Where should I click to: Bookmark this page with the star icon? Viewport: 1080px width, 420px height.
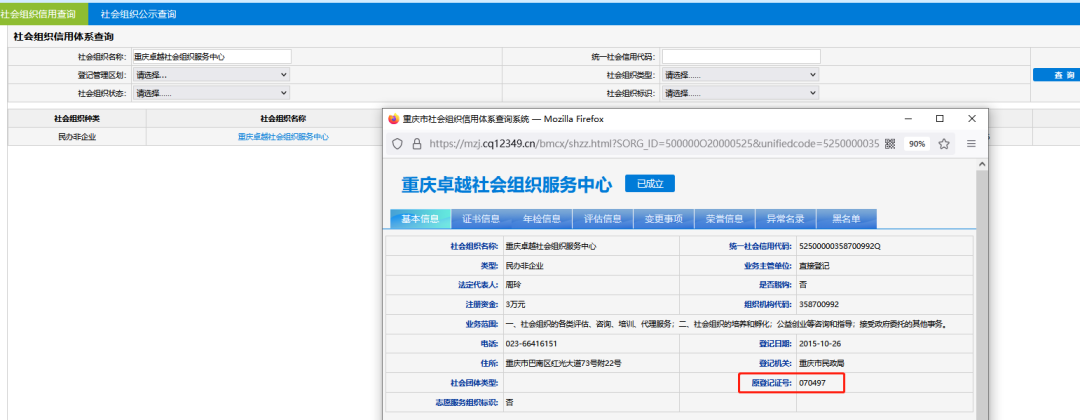tap(944, 144)
